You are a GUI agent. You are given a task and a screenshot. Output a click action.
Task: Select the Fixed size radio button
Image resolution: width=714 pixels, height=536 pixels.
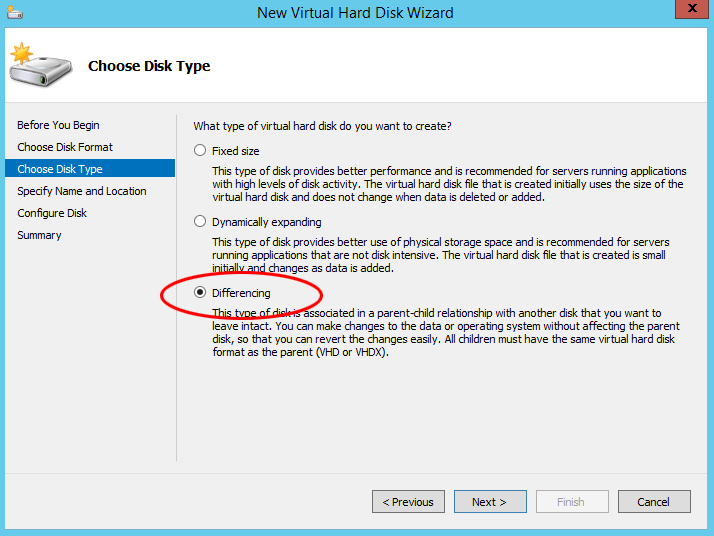pyautogui.click(x=200, y=150)
